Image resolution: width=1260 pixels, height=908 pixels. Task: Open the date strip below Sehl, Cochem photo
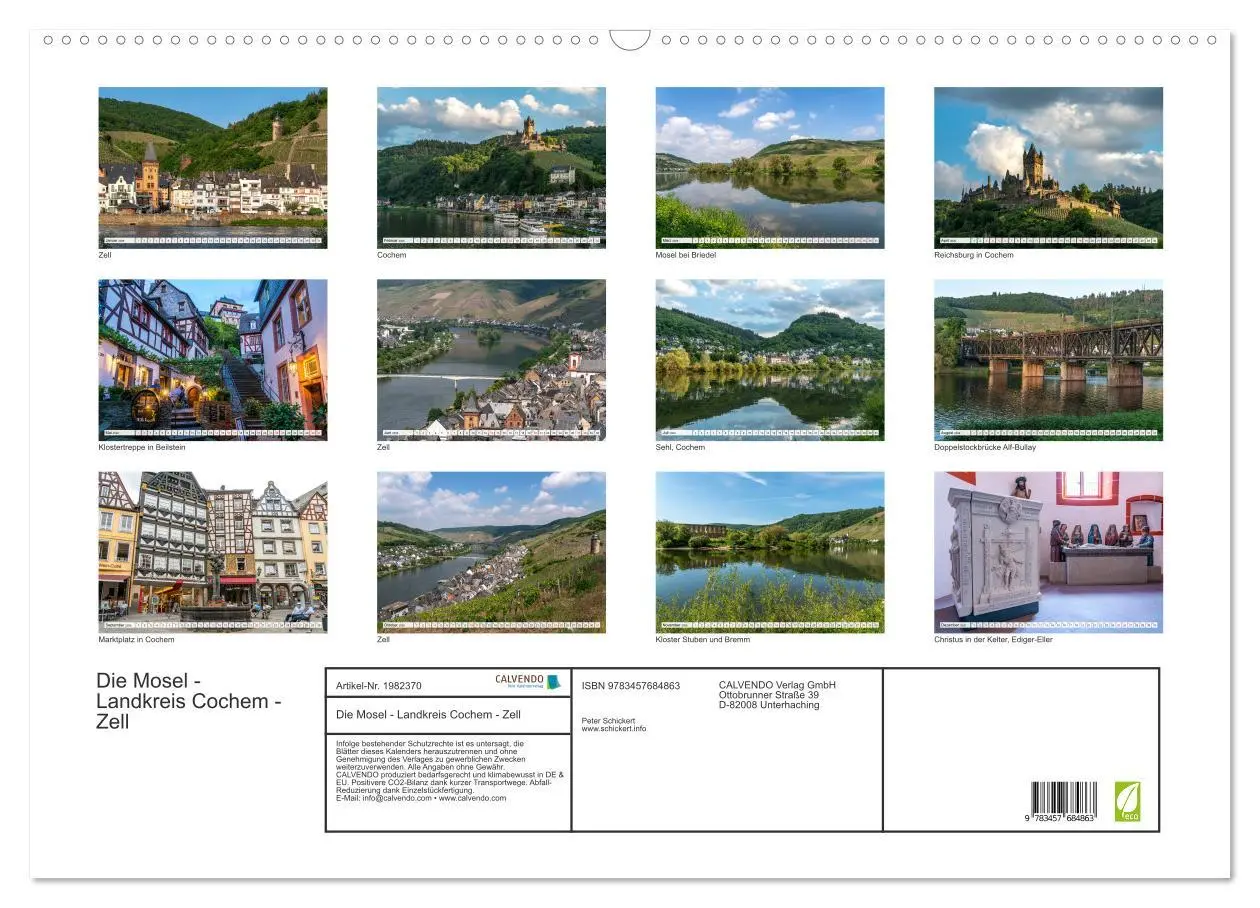(770, 432)
